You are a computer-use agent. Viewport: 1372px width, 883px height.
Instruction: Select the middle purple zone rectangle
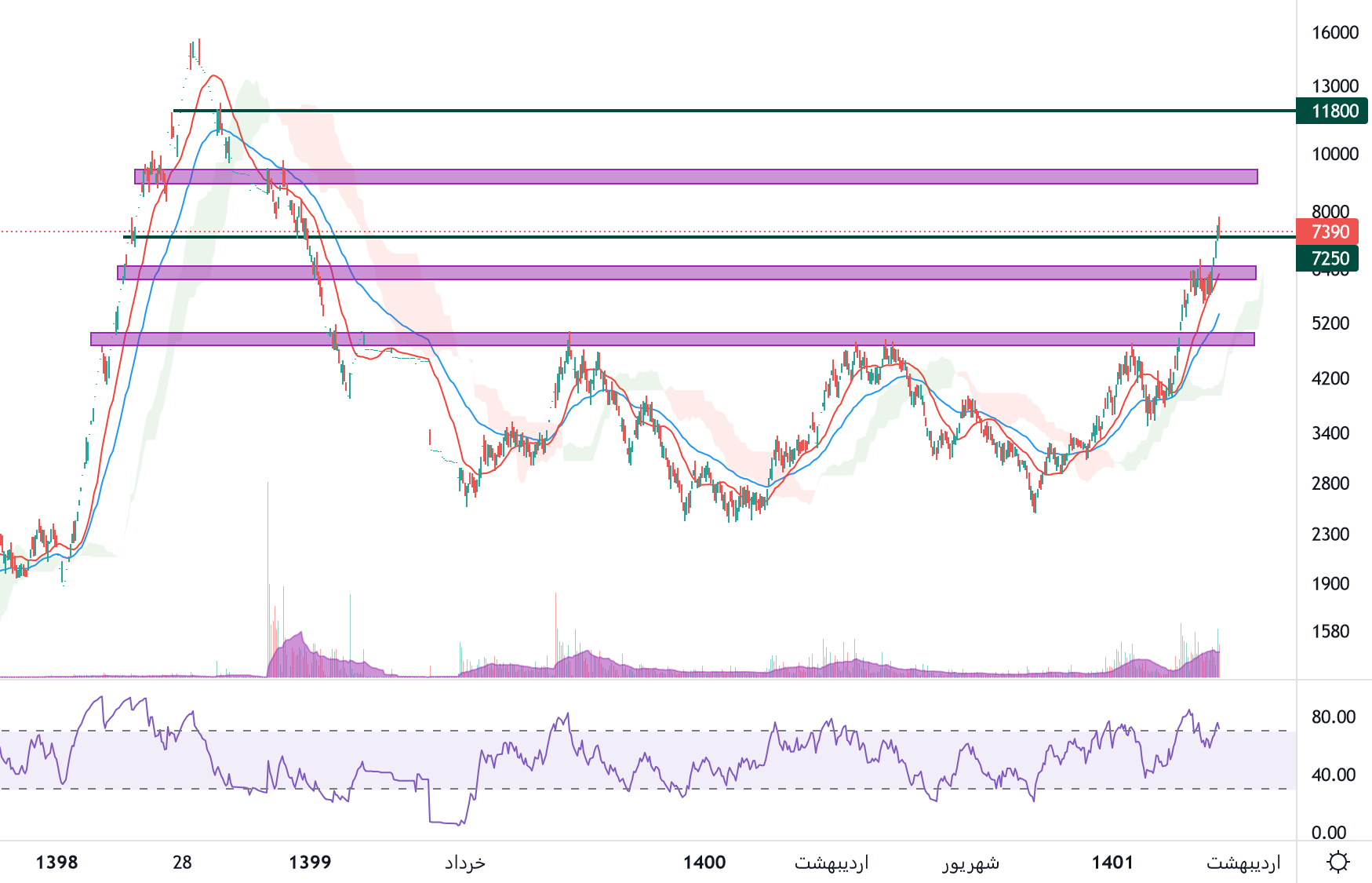[x=706, y=272]
